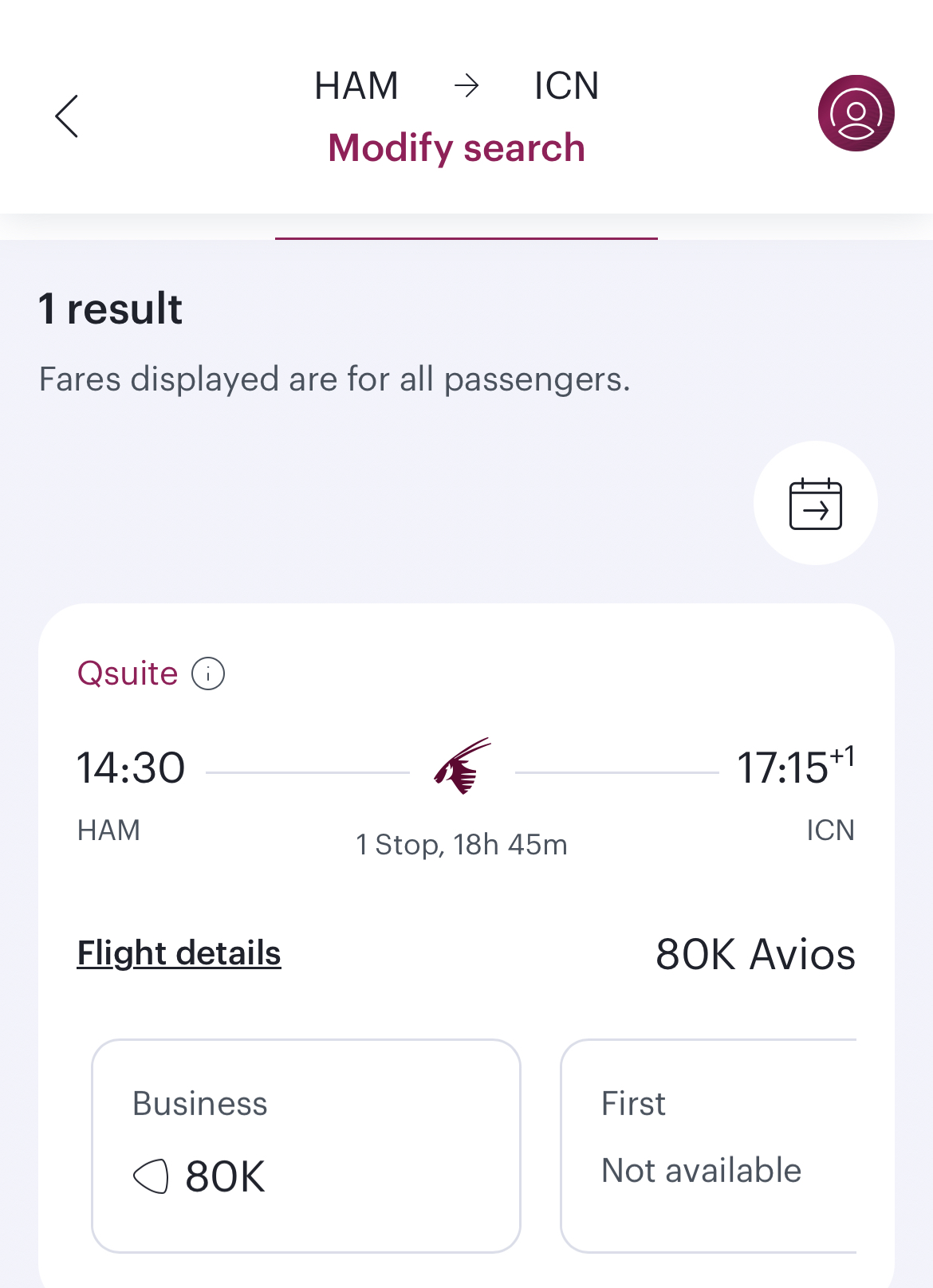The width and height of the screenshot is (933, 1288).
Task: Open the user profile icon
Action: coord(856,113)
